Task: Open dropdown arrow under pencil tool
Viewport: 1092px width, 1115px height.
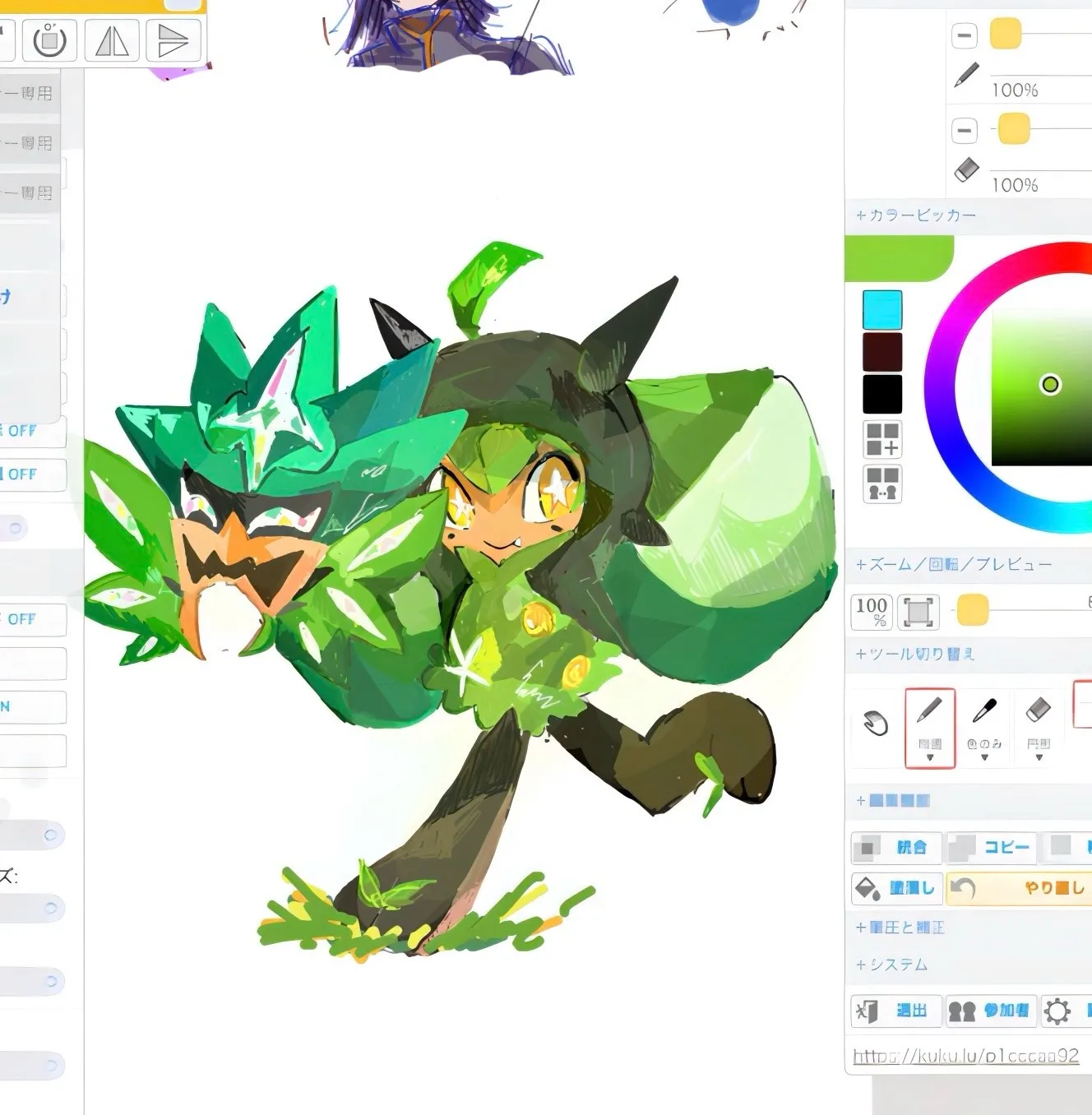Action: [x=930, y=758]
